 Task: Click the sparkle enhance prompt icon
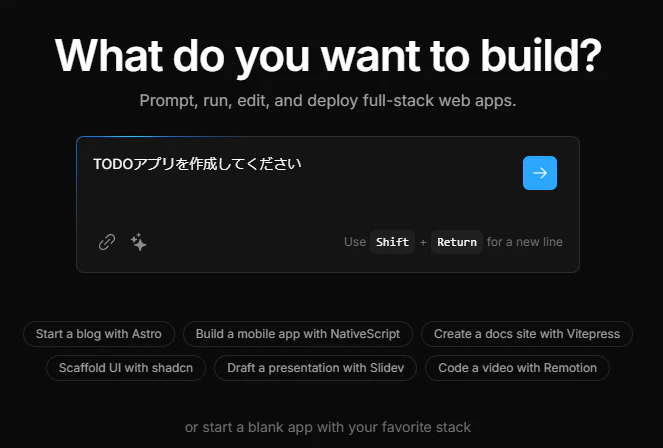click(x=138, y=242)
